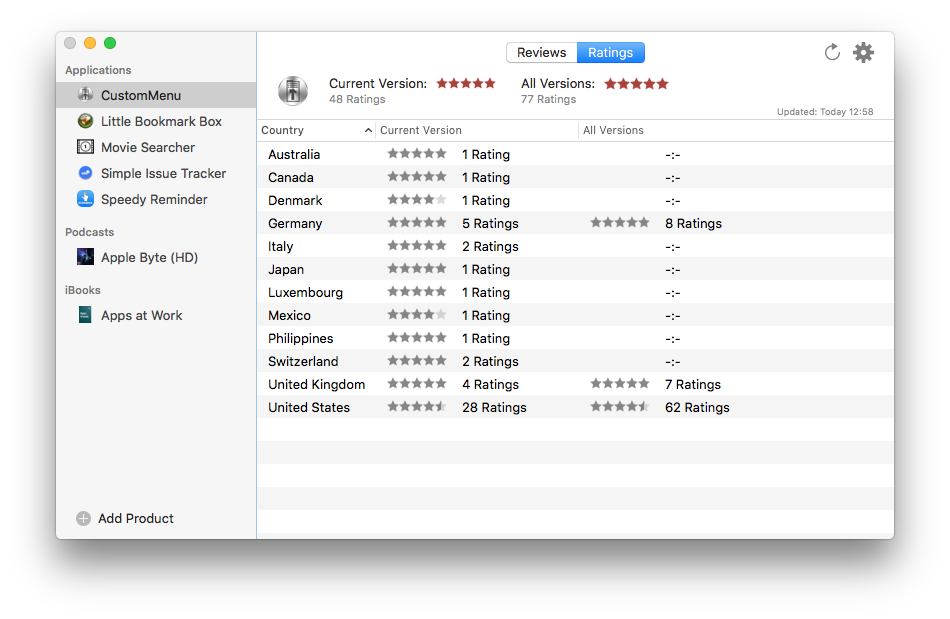Viewport: 950px width, 619px height.
Task: Zoom the window with green button
Action: (110, 43)
